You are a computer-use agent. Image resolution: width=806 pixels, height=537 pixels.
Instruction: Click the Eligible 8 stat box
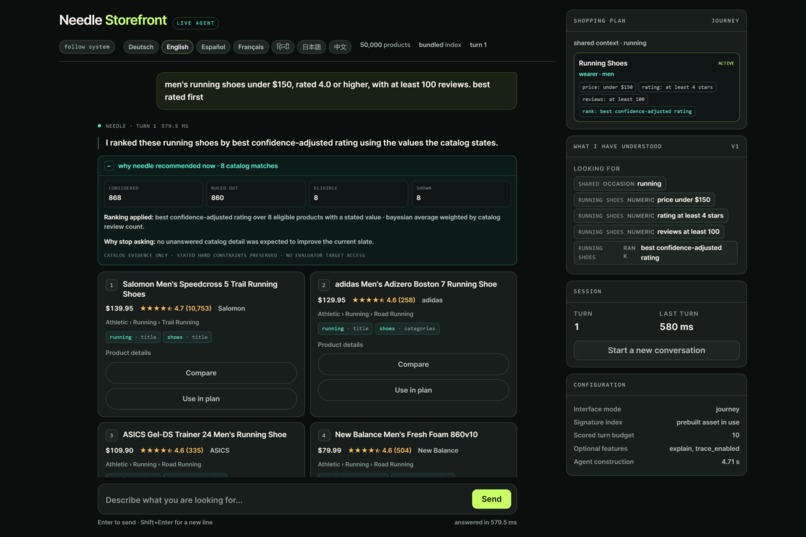(x=358, y=194)
